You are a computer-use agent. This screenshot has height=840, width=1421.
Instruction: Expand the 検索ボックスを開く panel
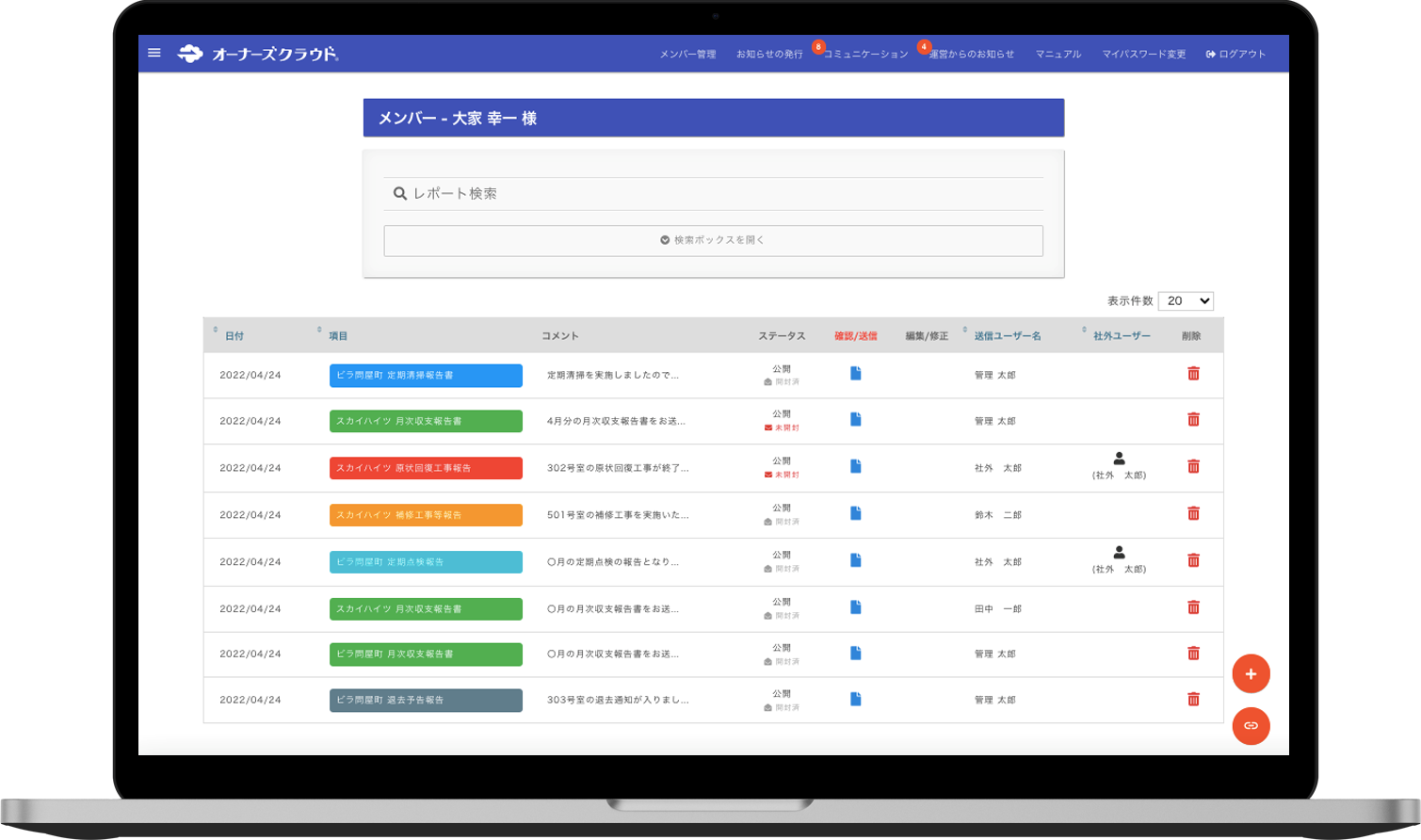(713, 240)
